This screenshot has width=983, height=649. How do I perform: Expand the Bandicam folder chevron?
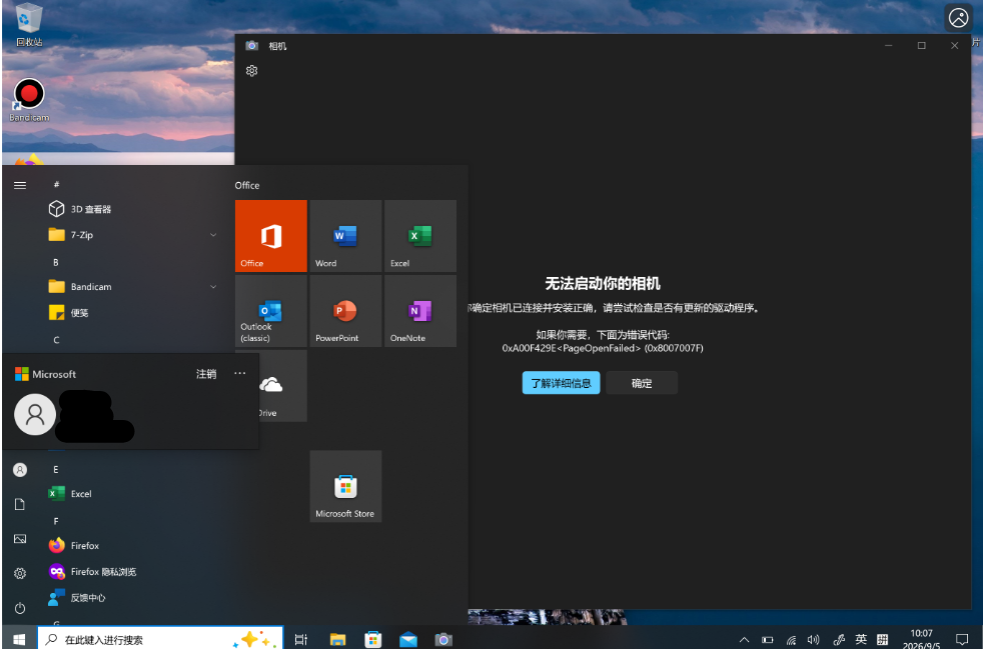[x=213, y=287]
